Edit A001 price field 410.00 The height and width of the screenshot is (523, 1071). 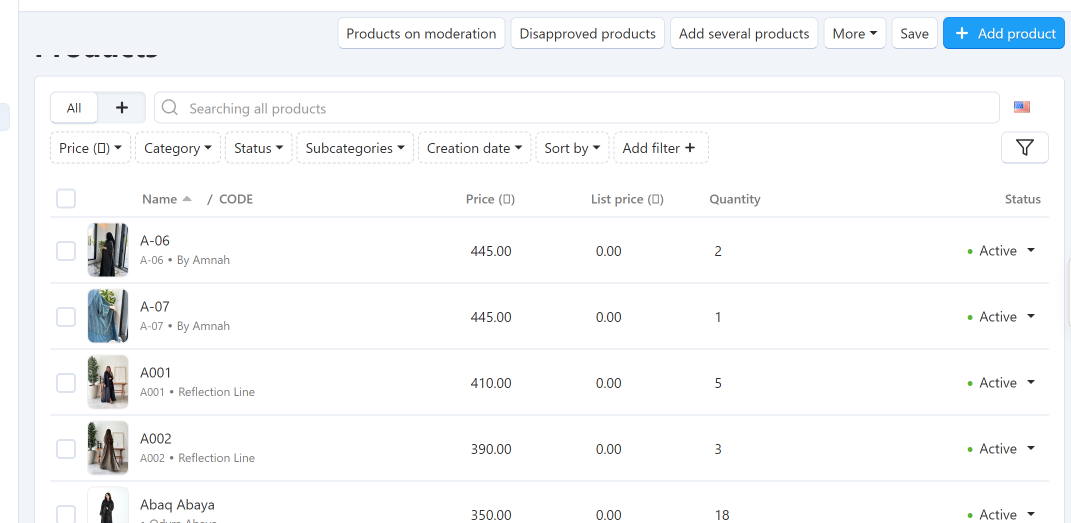(x=490, y=383)
